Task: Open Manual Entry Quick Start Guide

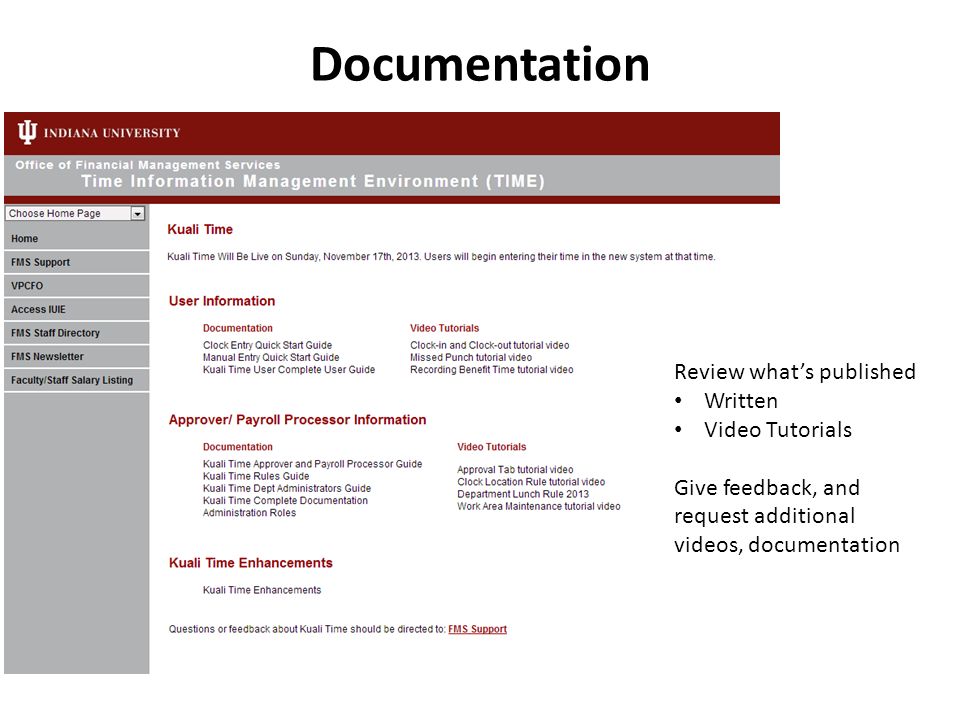Action: (x=271, y=358)
